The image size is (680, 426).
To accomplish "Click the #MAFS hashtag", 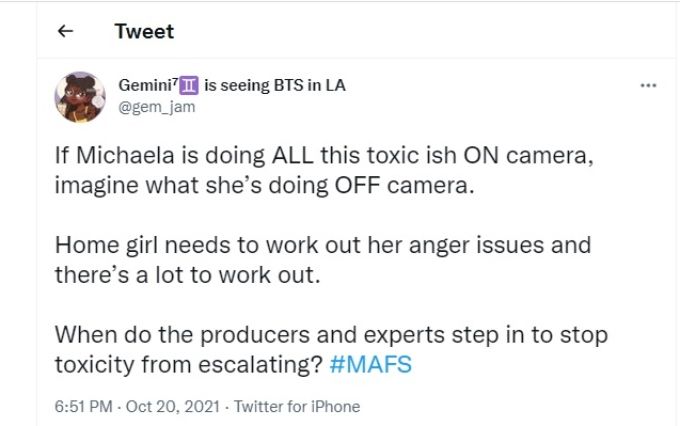I will pos(371,364).
